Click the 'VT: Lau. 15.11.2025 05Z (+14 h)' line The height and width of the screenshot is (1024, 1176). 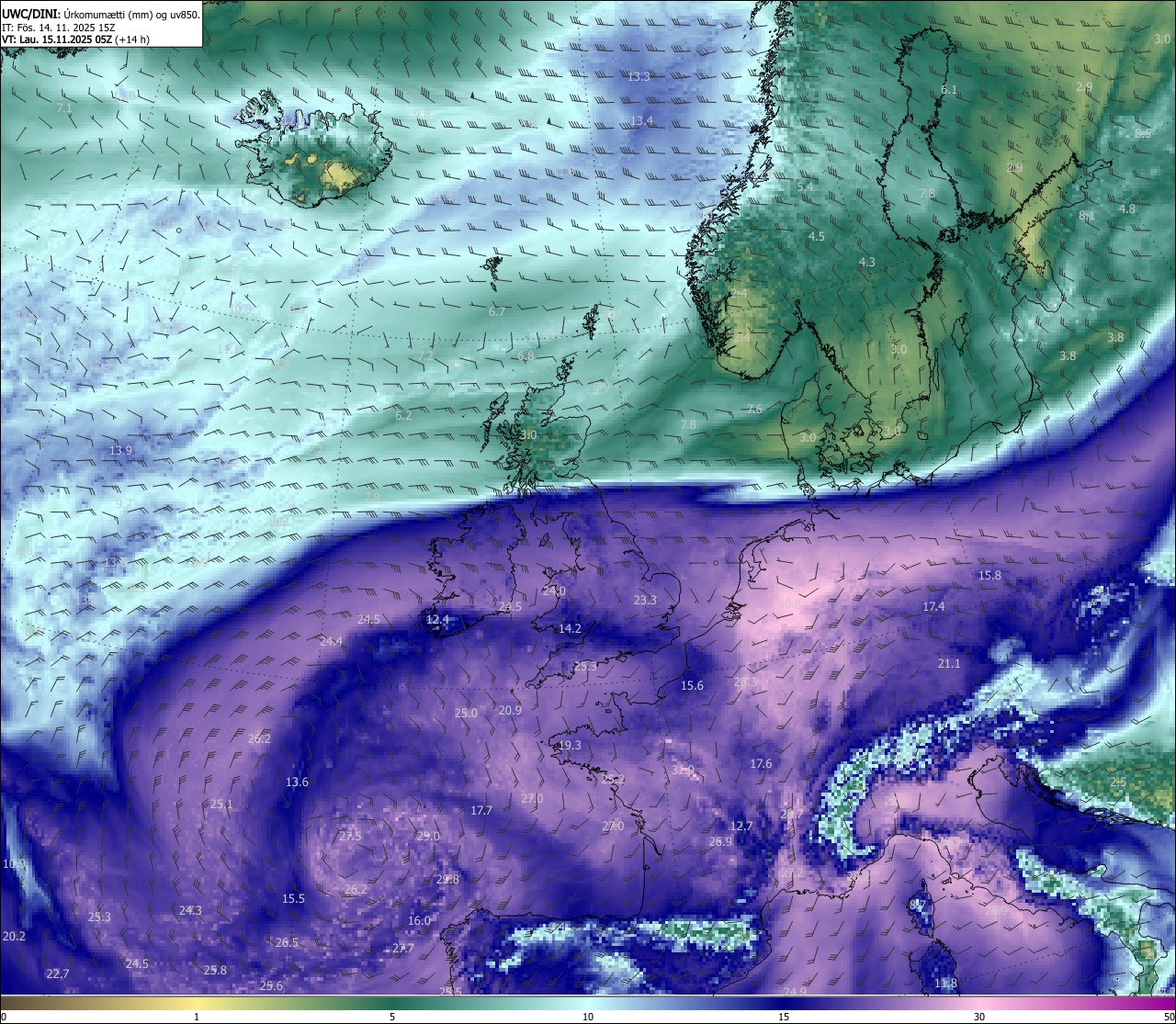75,39
